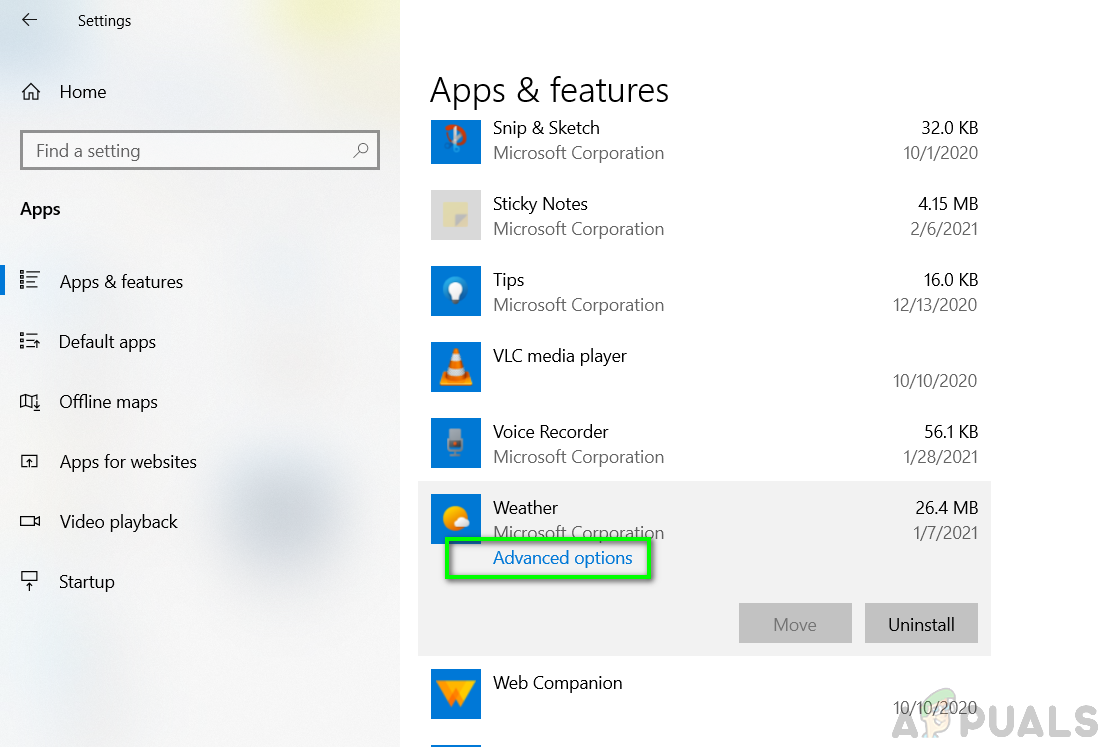Click the Home icon in the sidebar

coord(31,92)
